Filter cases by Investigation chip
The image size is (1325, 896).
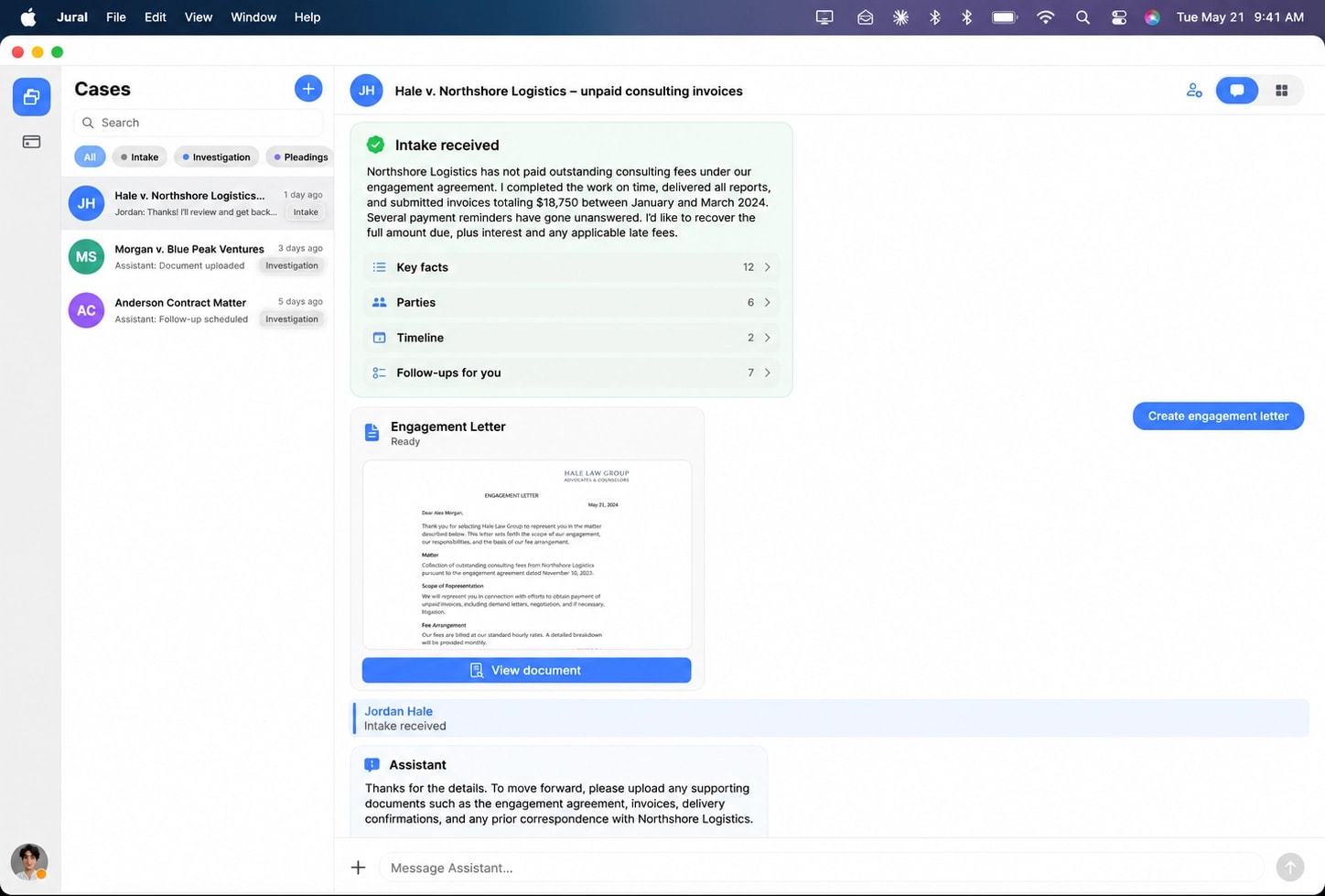216,157
